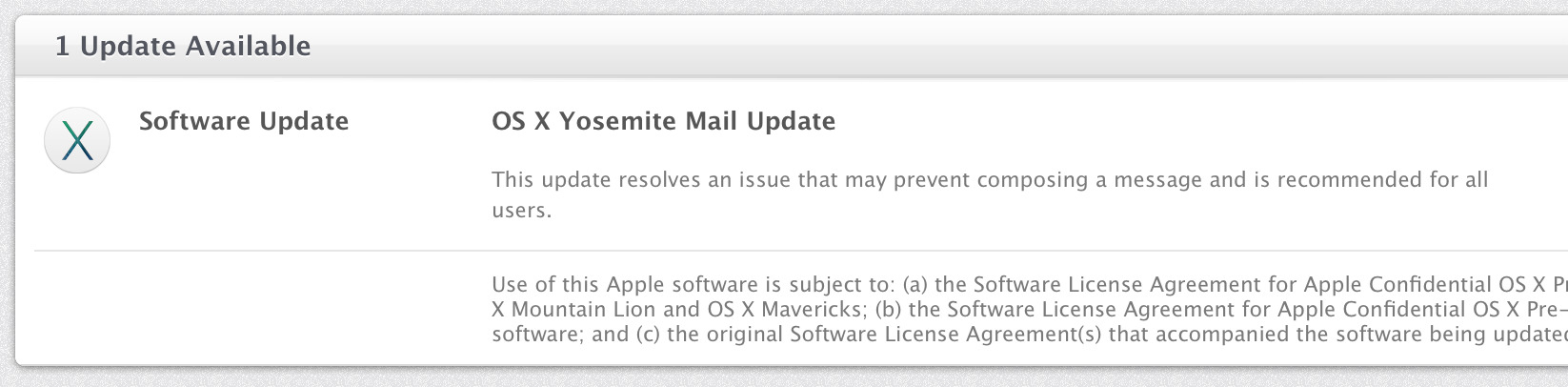Click the divider line above the license text
Image resolution: width=1568 pixels, height=387 pixels.
[762, 251]
